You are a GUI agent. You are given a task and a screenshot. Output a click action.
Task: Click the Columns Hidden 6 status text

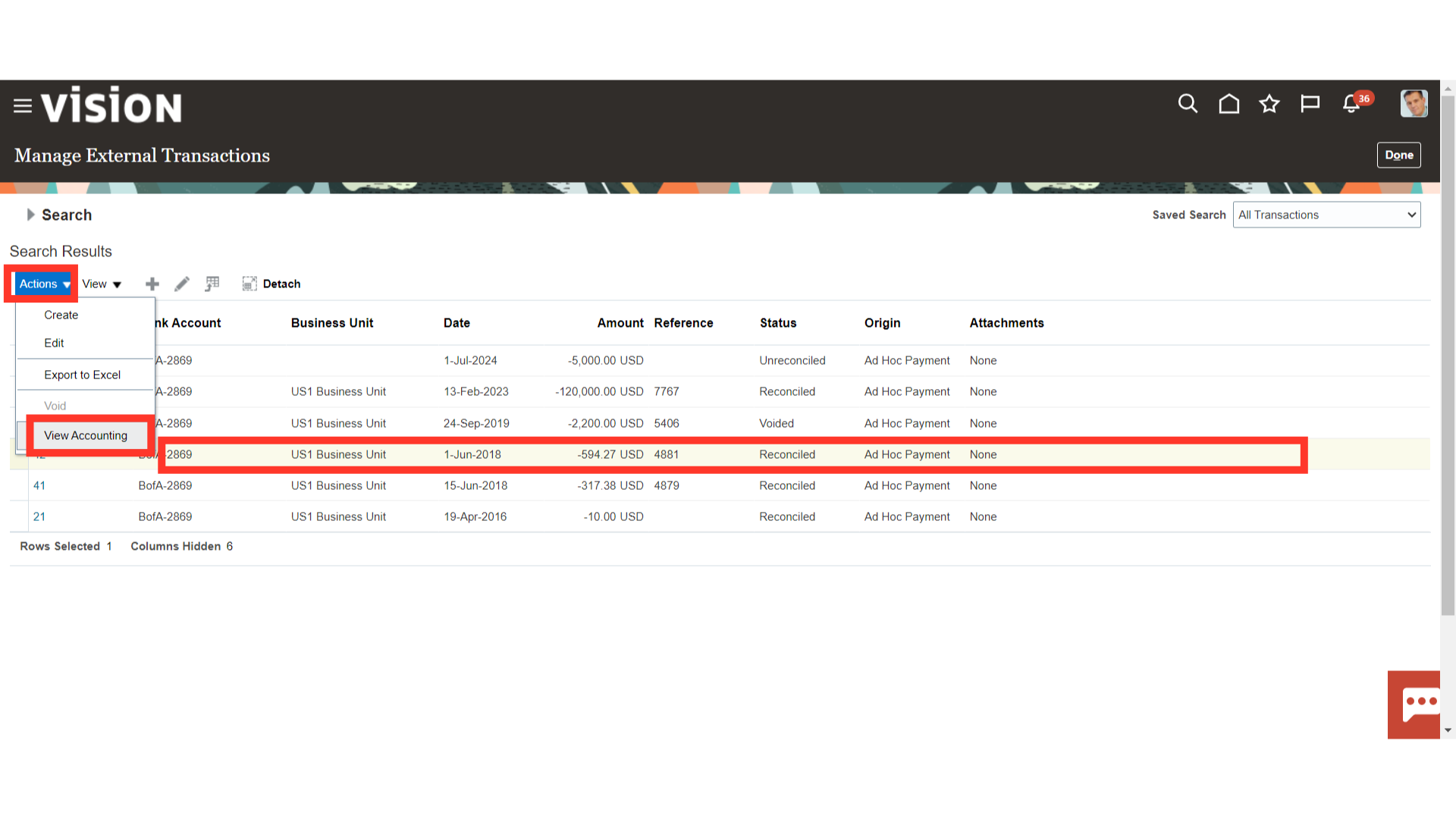(x=181, y=546)
